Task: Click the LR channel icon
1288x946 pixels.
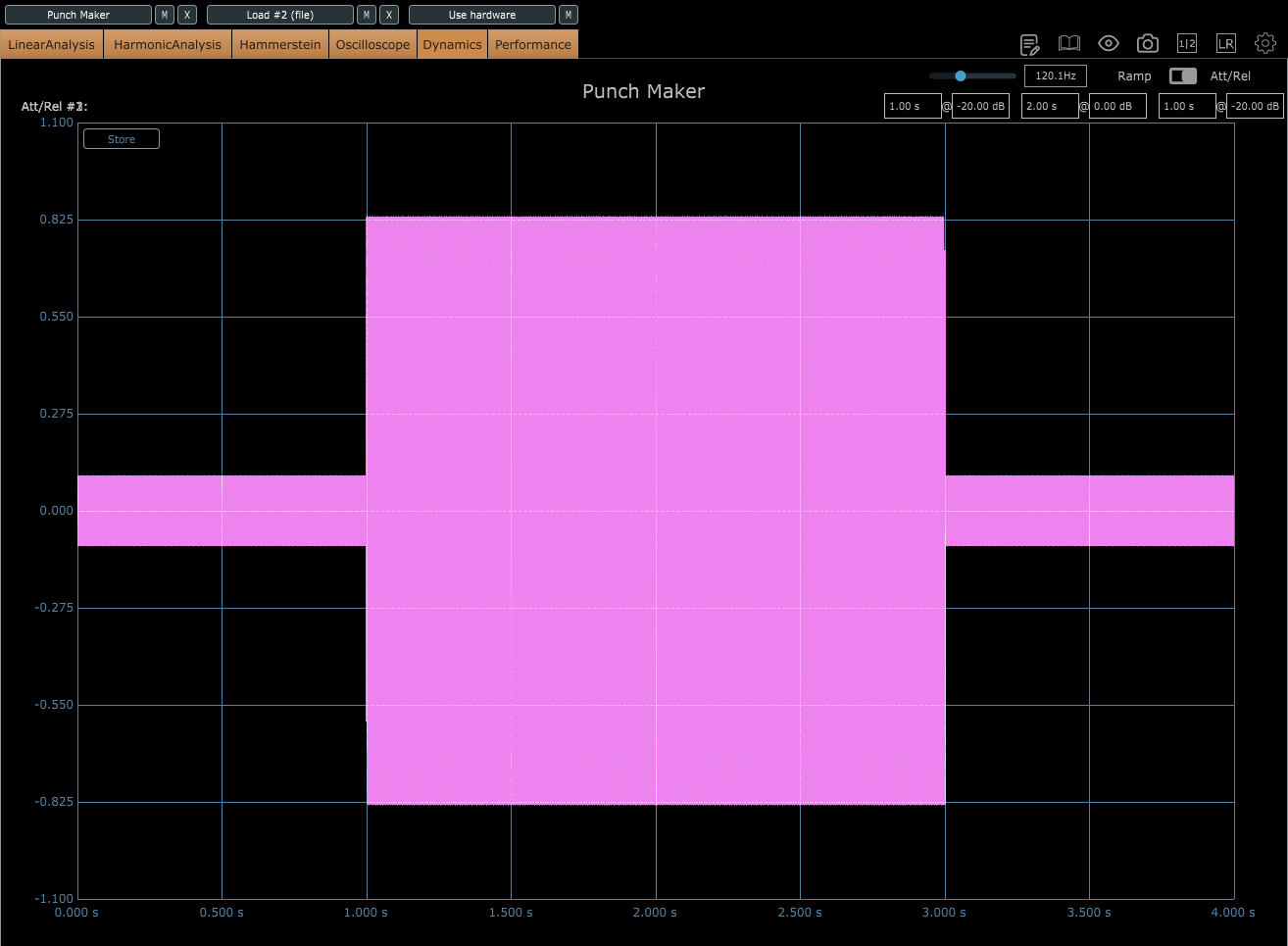Action: coord(1225,43)
